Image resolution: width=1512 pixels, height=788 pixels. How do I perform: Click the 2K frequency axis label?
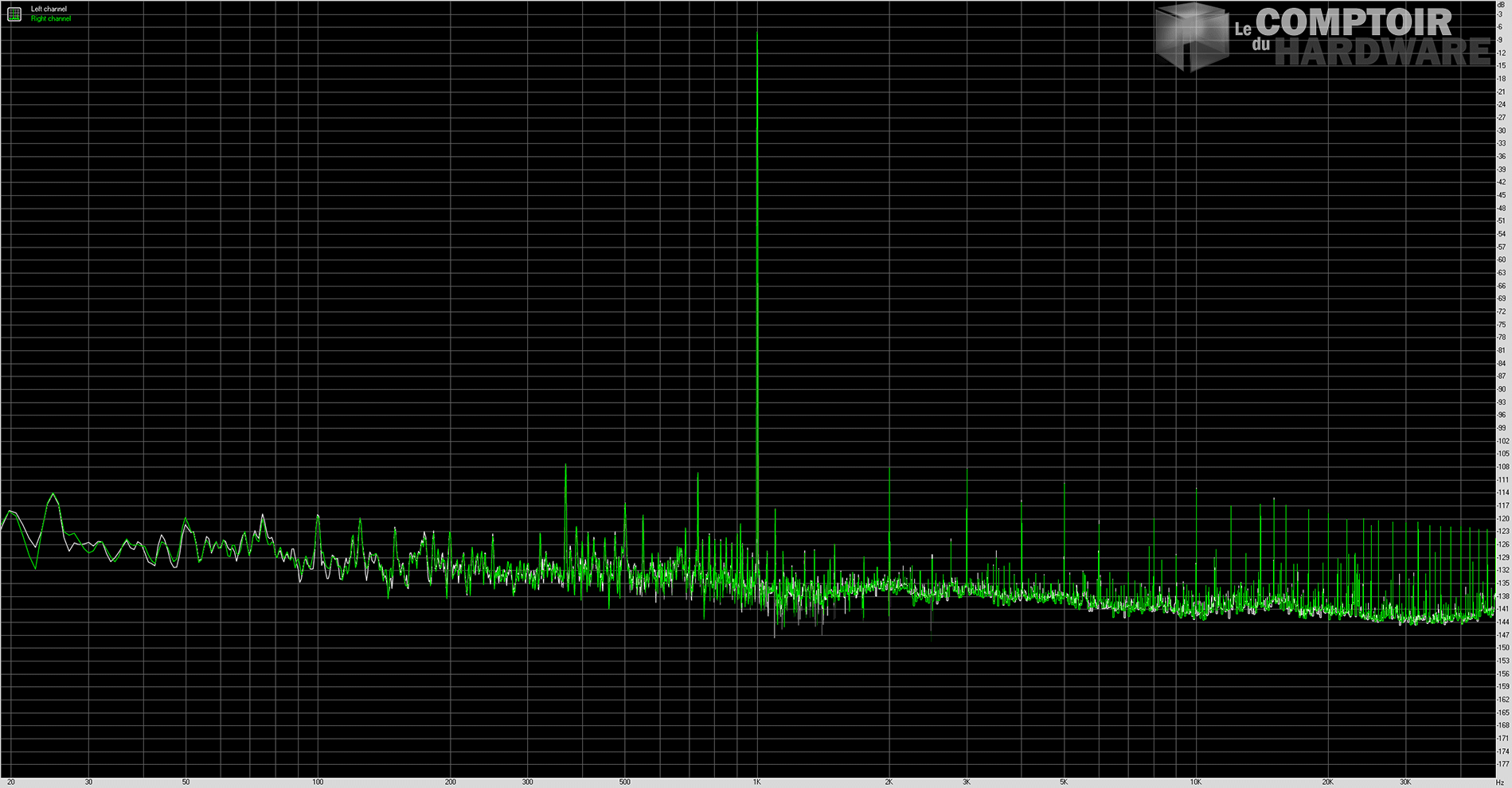tap(889, 782)
